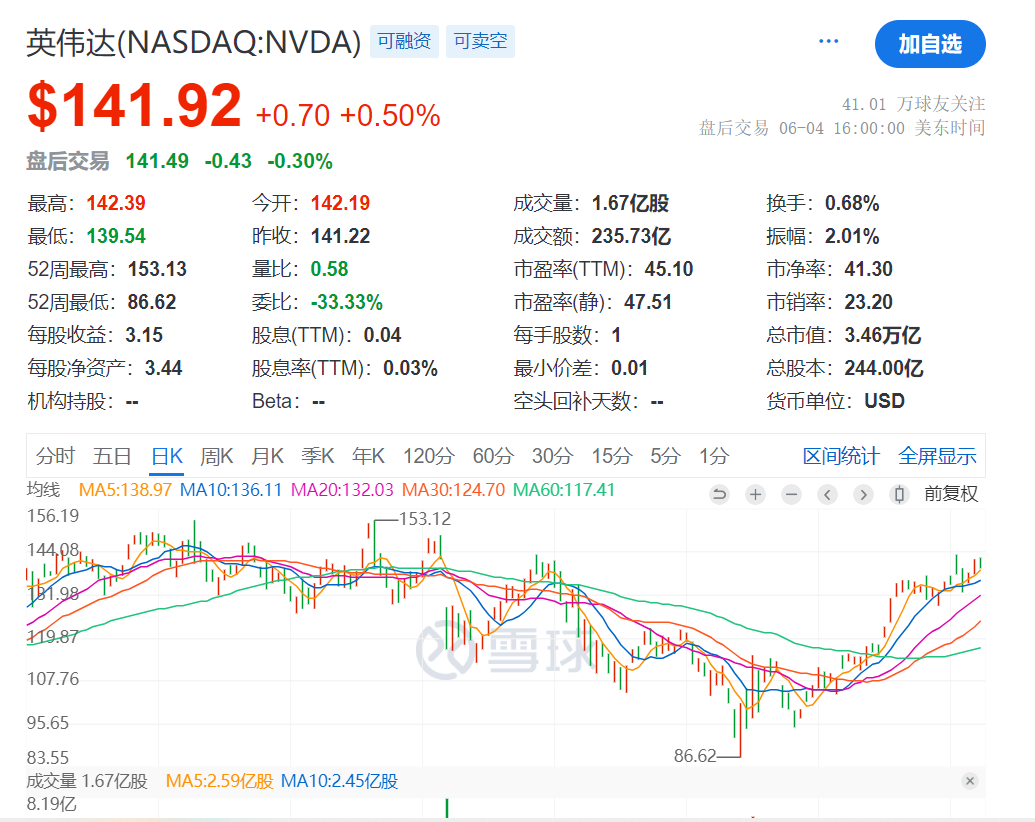
Task: Click the MA30:124.70 moving average label
Action: coord(453,490)
